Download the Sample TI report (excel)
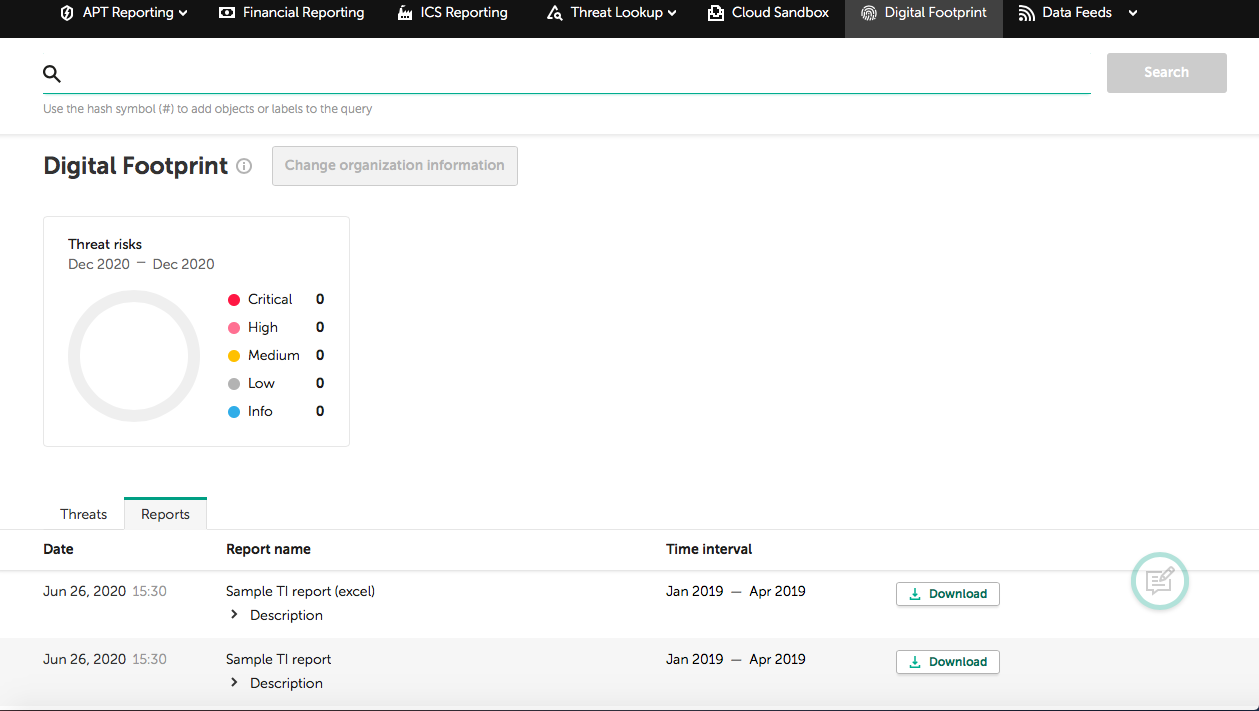Screen dimensions: 1259x711 (947, 594)
